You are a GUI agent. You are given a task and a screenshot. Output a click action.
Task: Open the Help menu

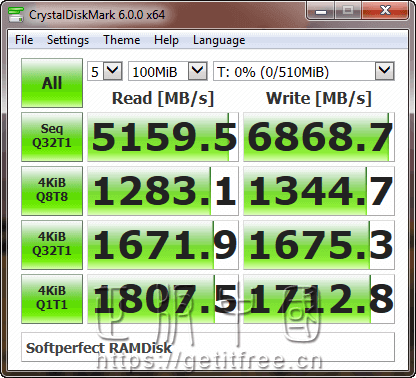pyautogui.click(x=166, y=40)
